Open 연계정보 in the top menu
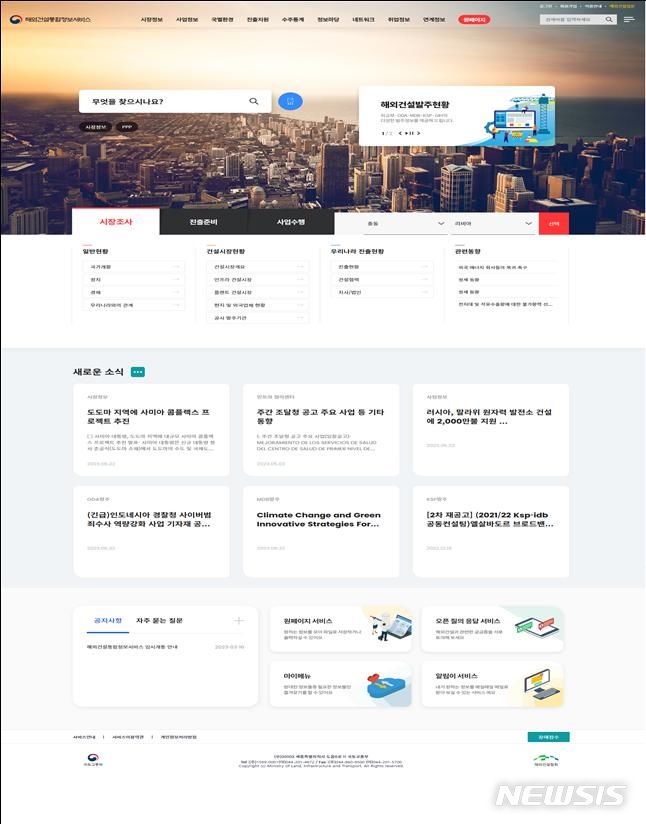This screenshot has width=646, height=824. coord(434,19)
